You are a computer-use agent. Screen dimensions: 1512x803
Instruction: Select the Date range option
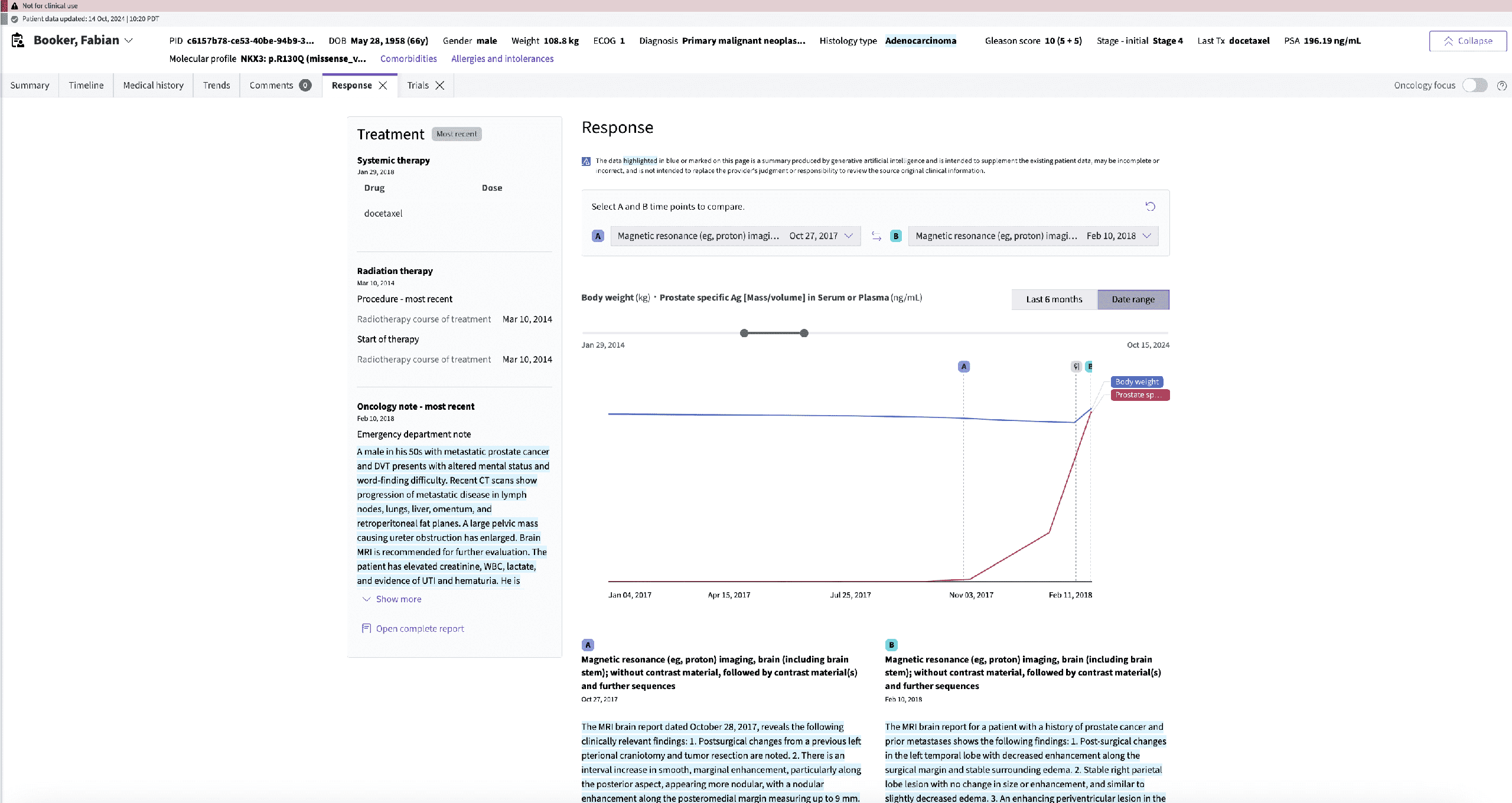click(1133, 299)
